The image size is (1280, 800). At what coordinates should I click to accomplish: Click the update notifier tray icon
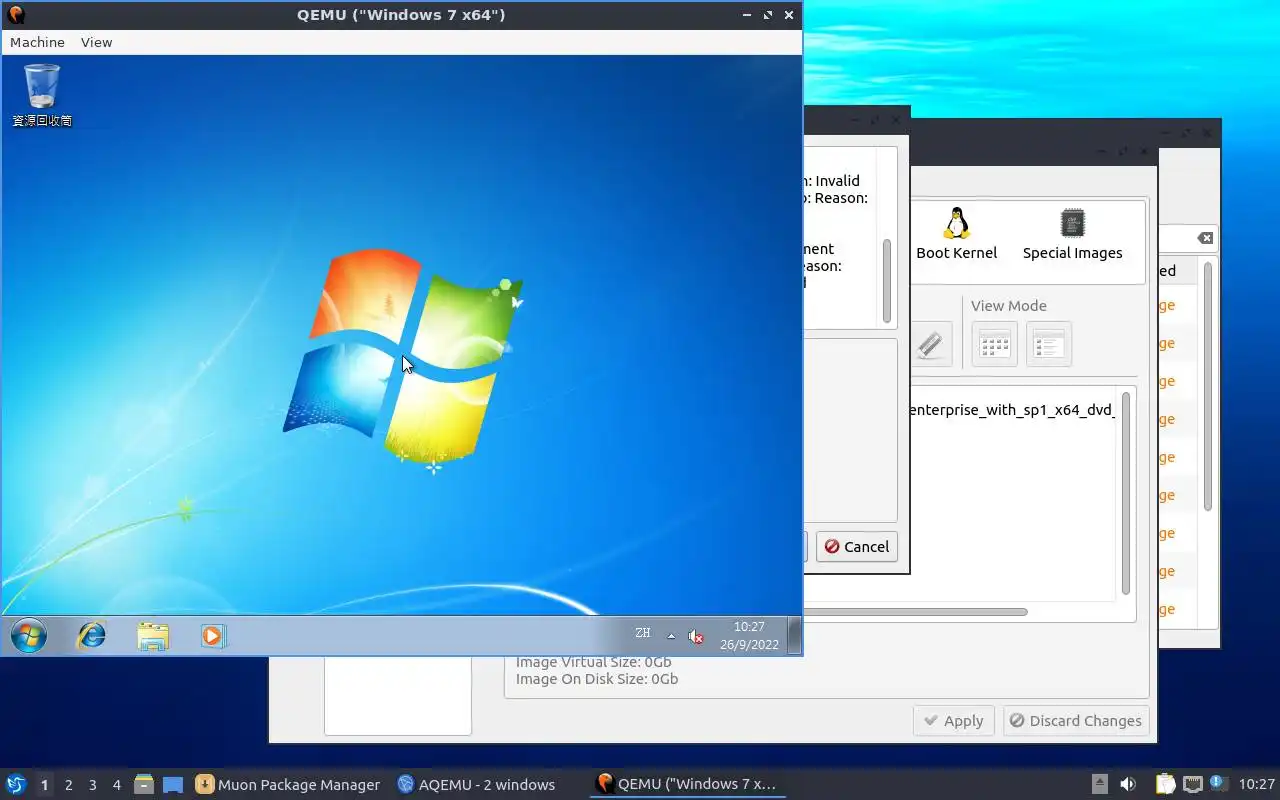[1218, 784]
